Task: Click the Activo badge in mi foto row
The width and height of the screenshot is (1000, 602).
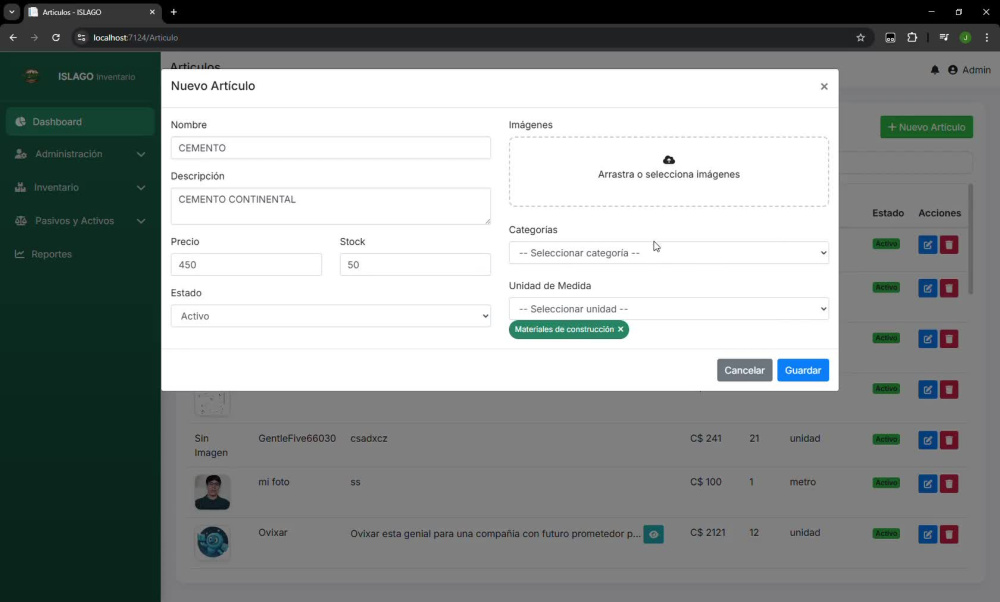Action: (x=886, y=483)
